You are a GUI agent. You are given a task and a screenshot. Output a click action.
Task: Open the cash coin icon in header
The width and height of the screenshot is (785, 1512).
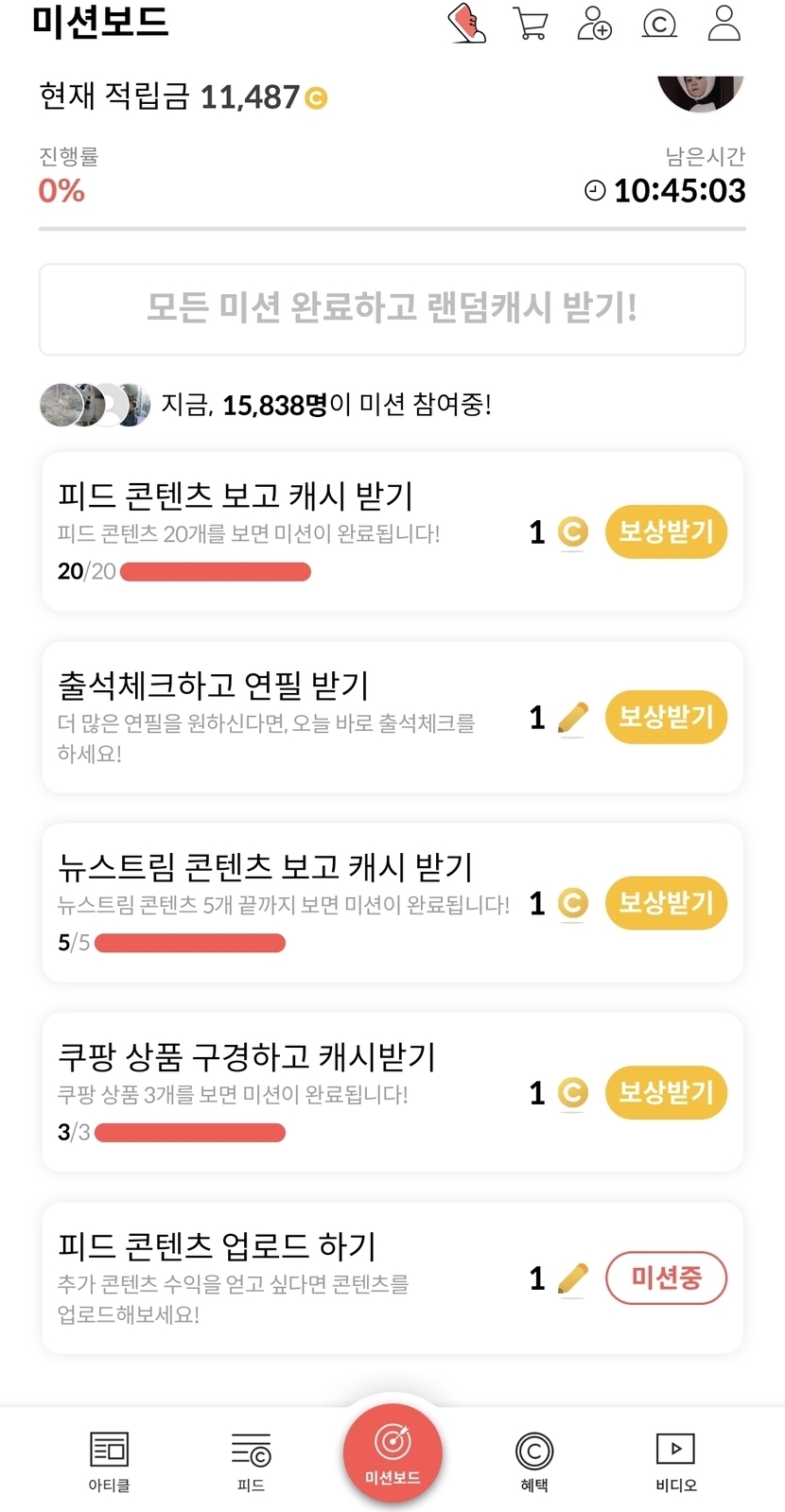tap(659, 24)
